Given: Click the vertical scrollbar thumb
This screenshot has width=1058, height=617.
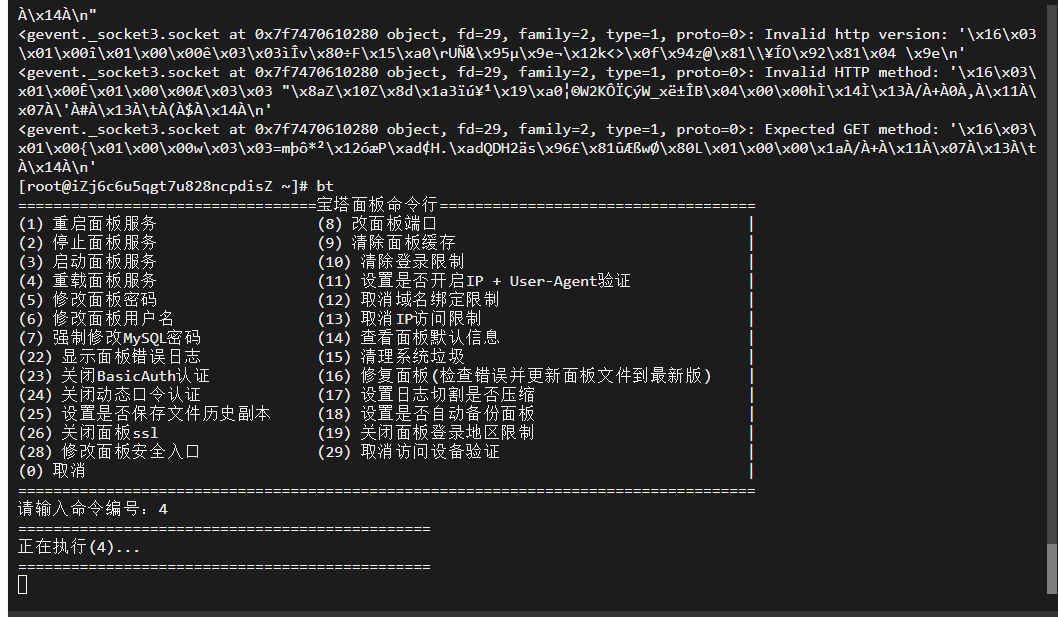Looking at the screenshot, I should (x=1051, y=568).
